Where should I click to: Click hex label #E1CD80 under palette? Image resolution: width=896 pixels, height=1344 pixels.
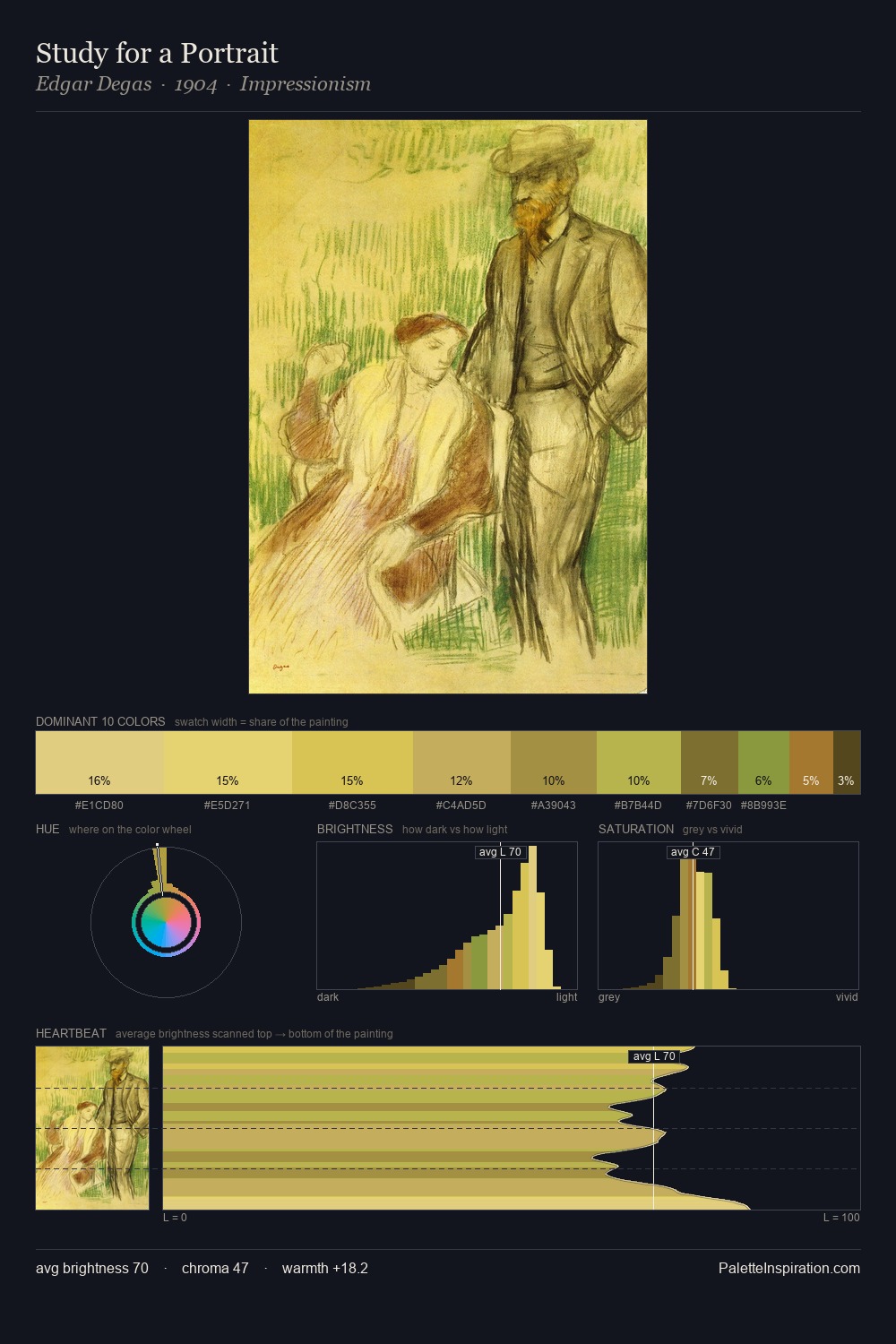tap(99, 806)
